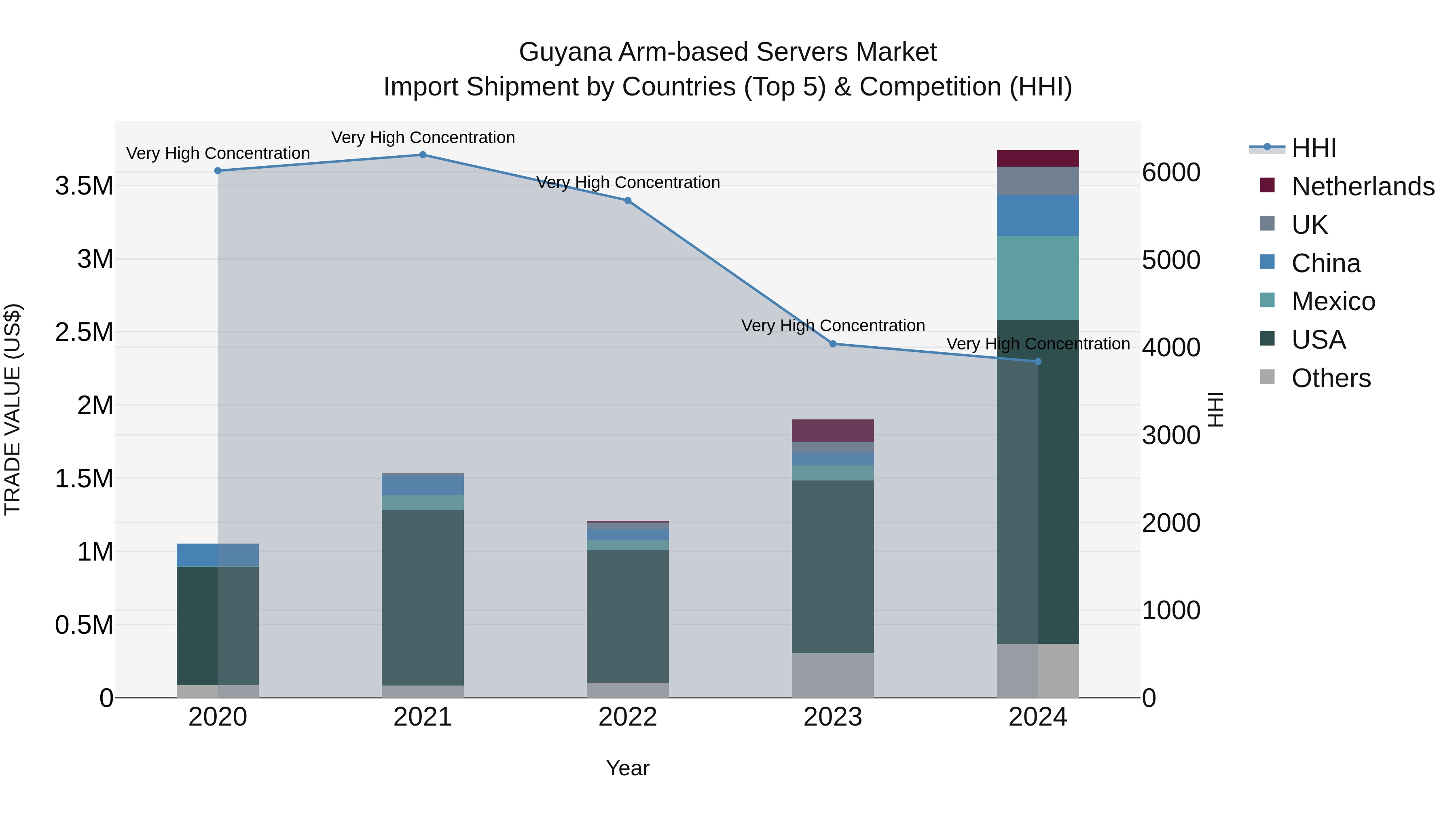Toggle the UK legend entry
The height and width of the screenshot is (819, 1456).
pyautogui.click(x=1293, y=224)
